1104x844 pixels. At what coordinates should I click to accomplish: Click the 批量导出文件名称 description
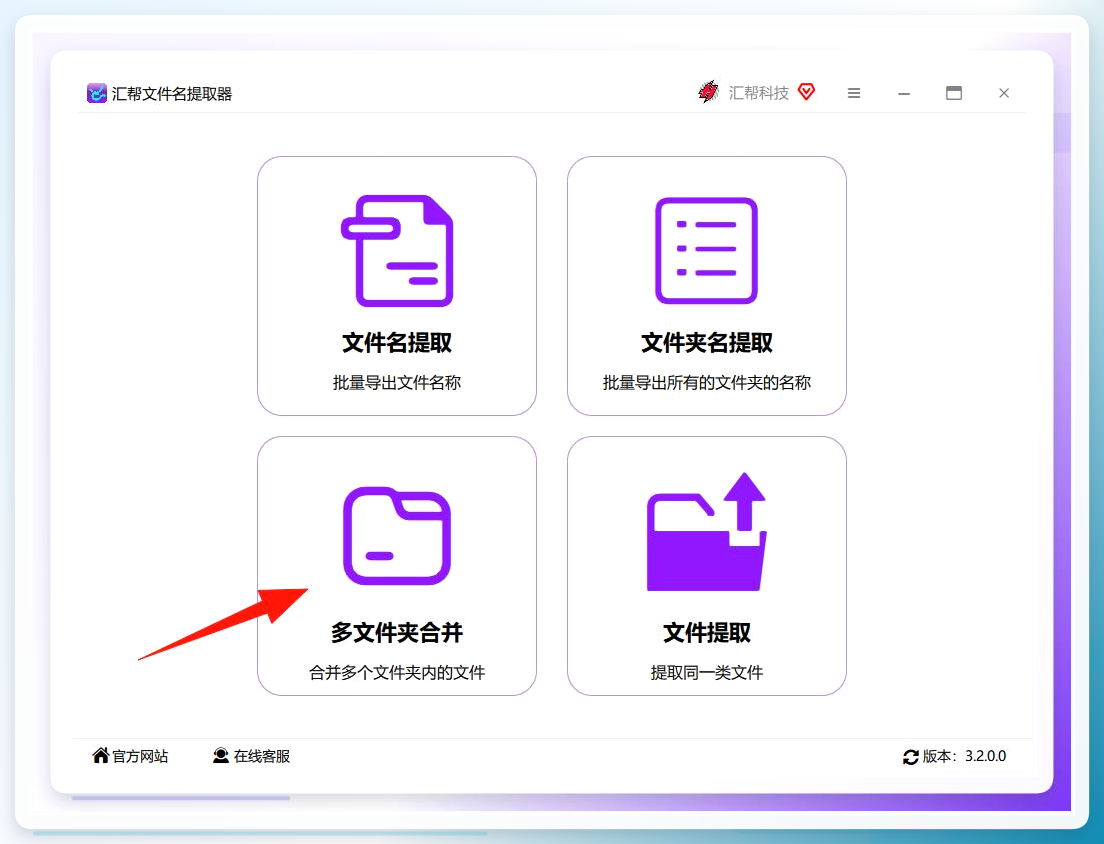(x=397, y=382)
